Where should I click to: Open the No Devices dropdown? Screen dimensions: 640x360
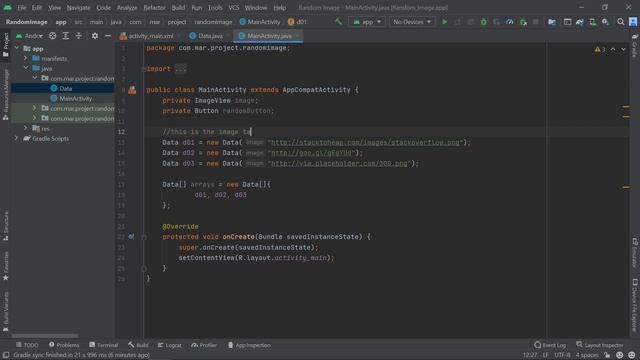coord(412,22)
